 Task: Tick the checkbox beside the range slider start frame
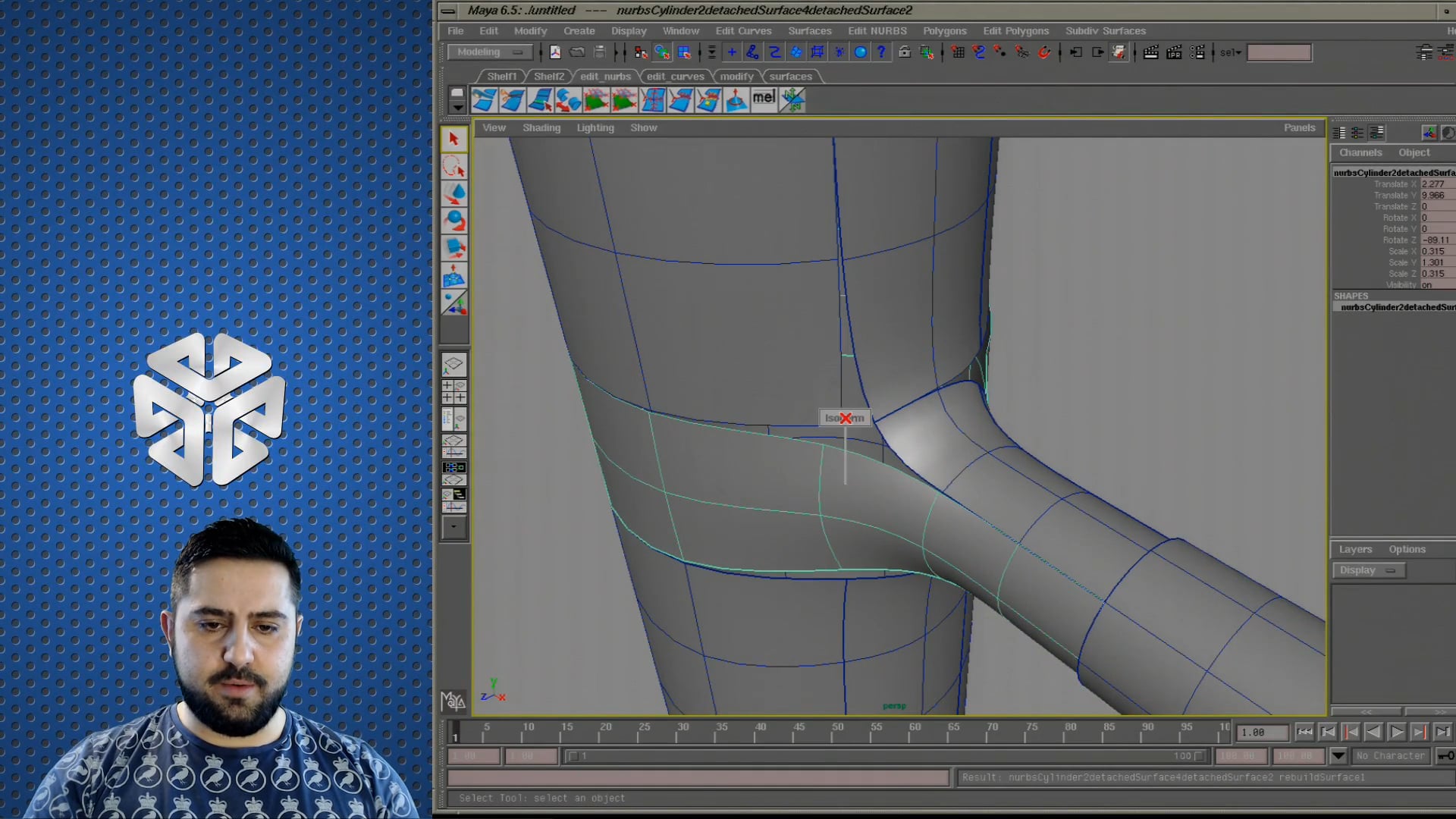[x=574, y=756]
